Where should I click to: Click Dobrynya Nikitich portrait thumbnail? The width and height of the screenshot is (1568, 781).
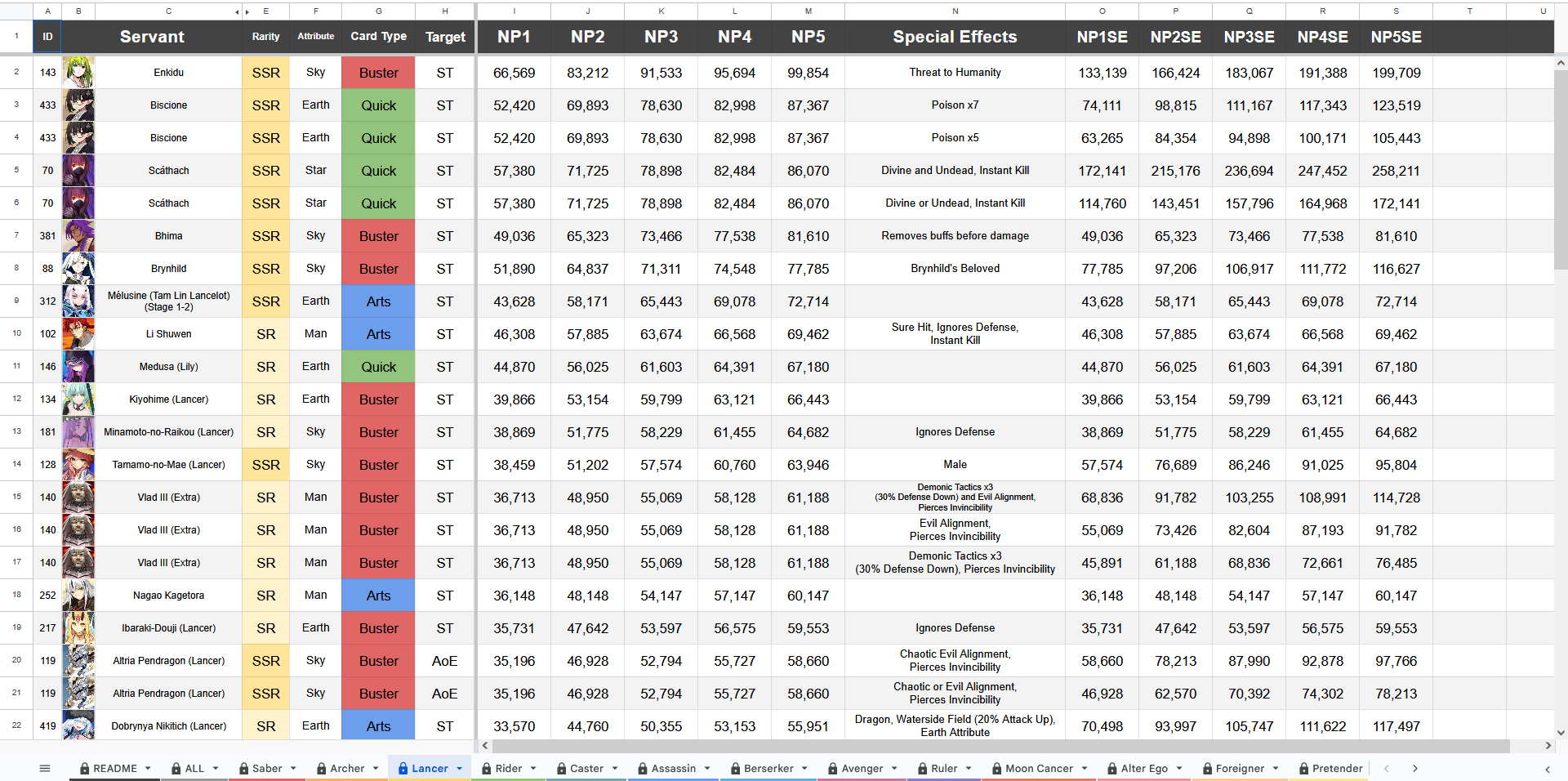click(78, 726)
